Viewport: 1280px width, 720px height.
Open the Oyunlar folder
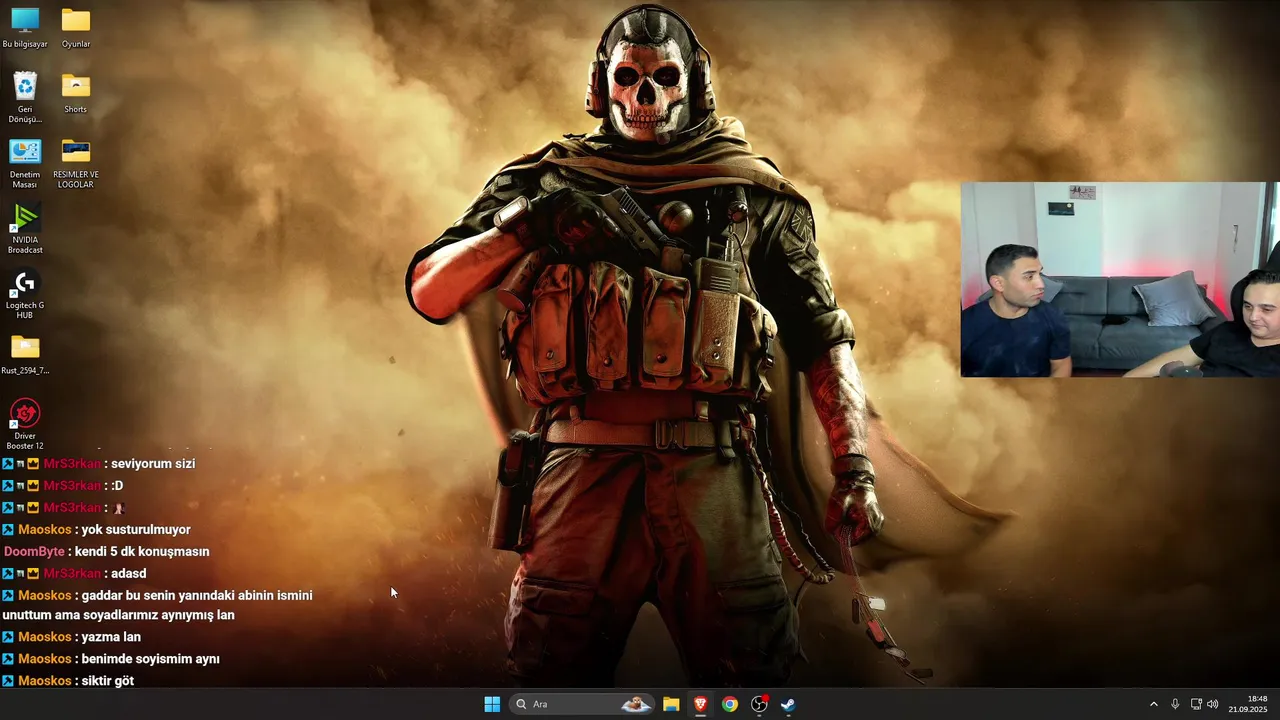(76, 28)
